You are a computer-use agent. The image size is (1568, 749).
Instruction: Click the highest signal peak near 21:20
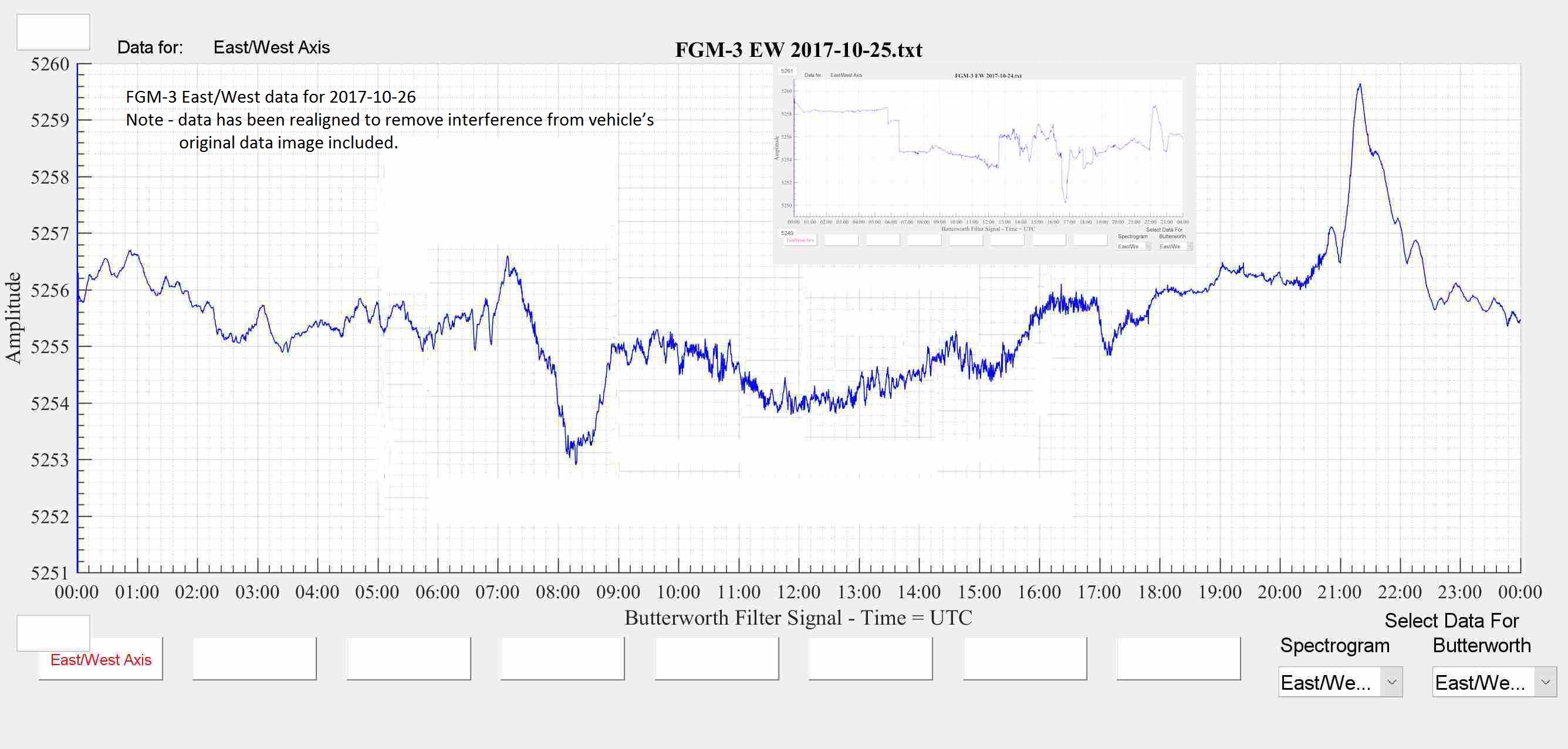[x=1359, y=86]
